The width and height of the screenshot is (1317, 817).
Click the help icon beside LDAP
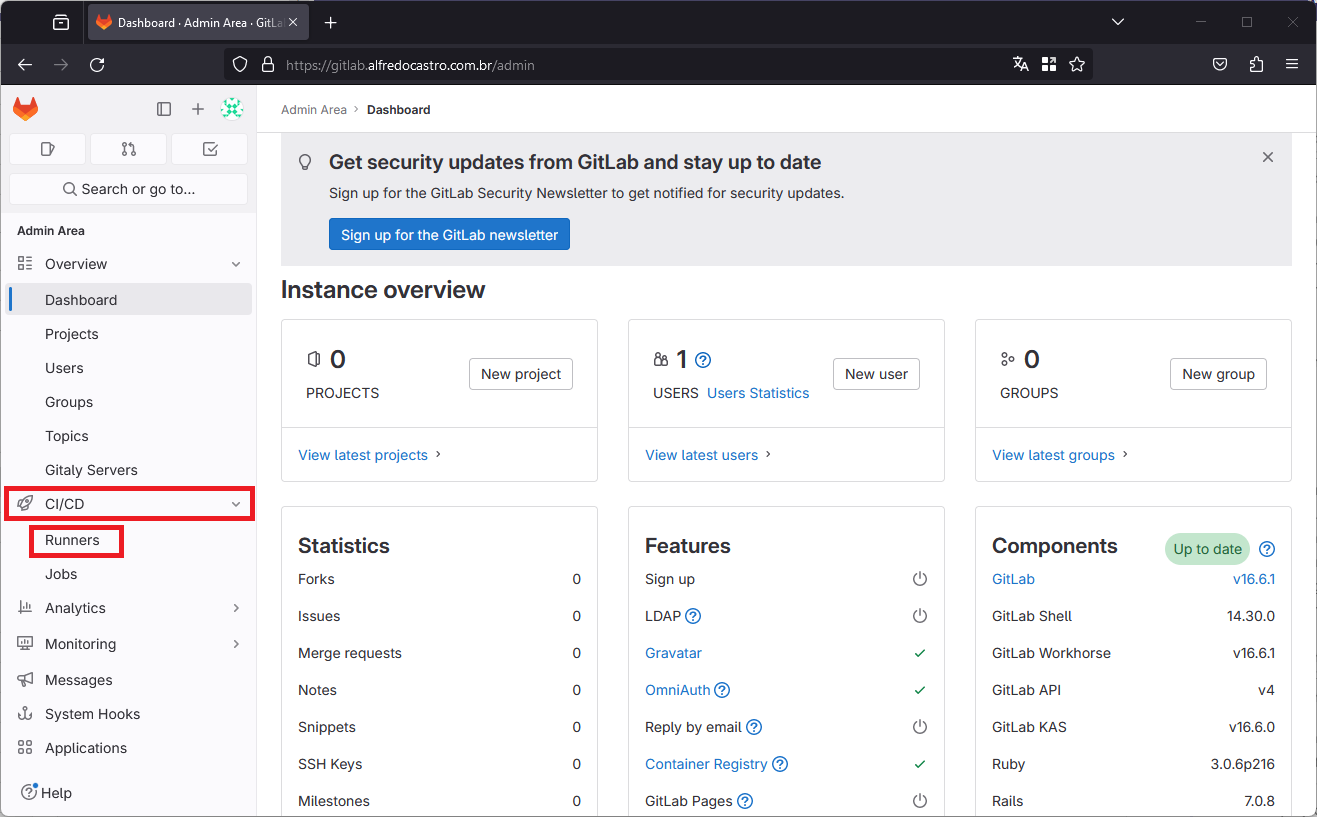[x=693, y=616]
